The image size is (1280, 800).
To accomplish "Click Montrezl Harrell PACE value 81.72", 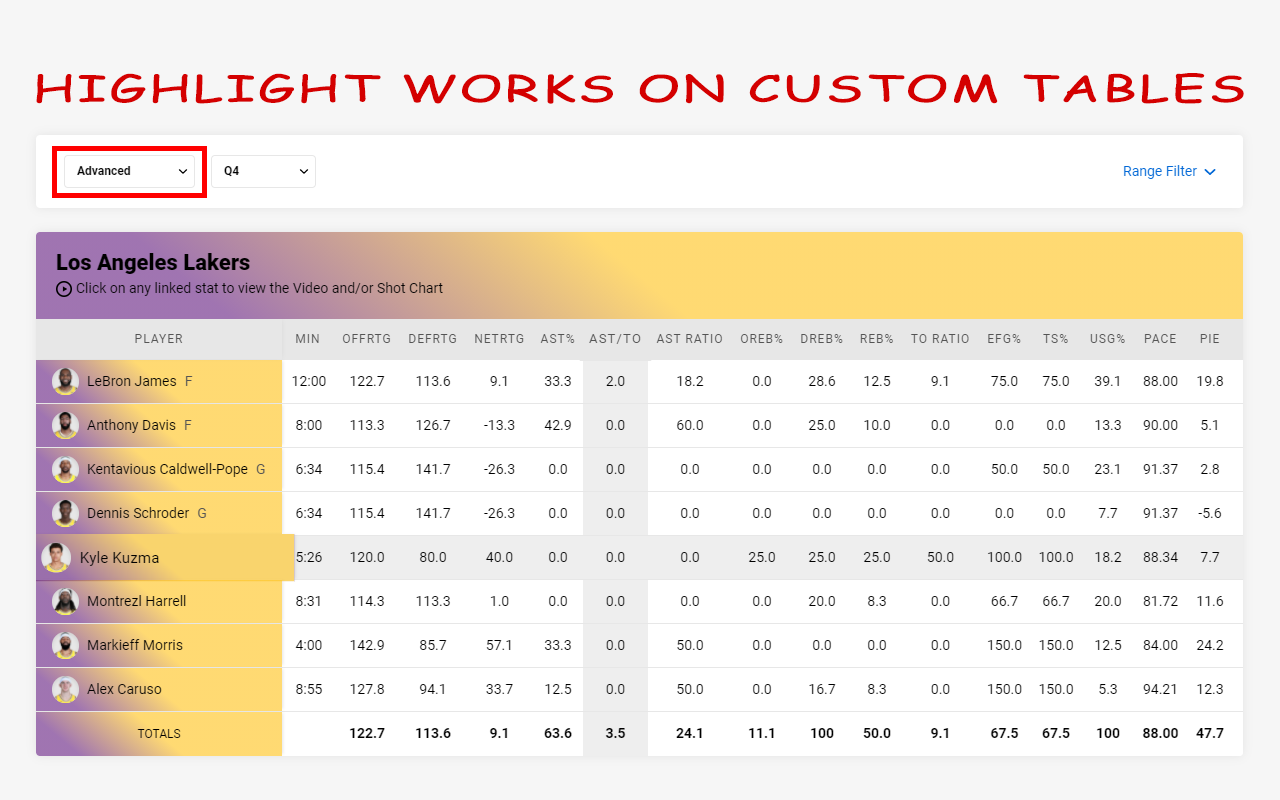I will [1161, 601].
